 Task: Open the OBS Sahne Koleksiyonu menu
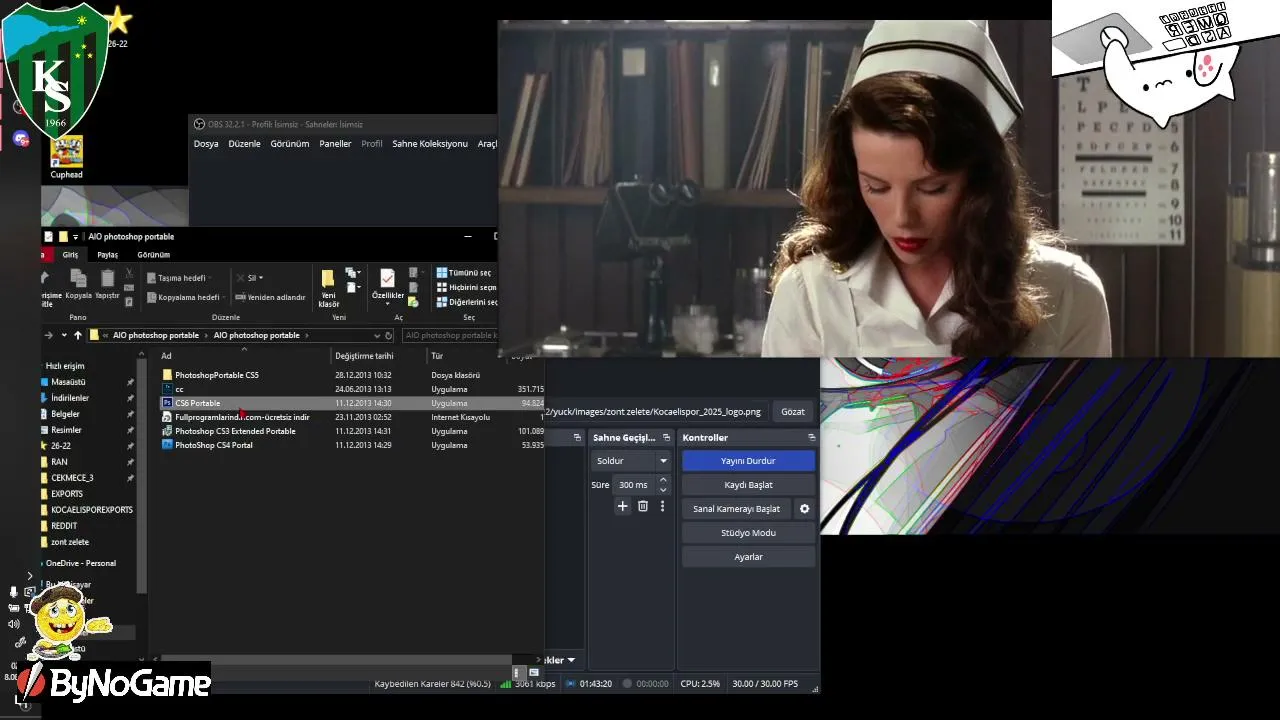(x=430, y=144)
